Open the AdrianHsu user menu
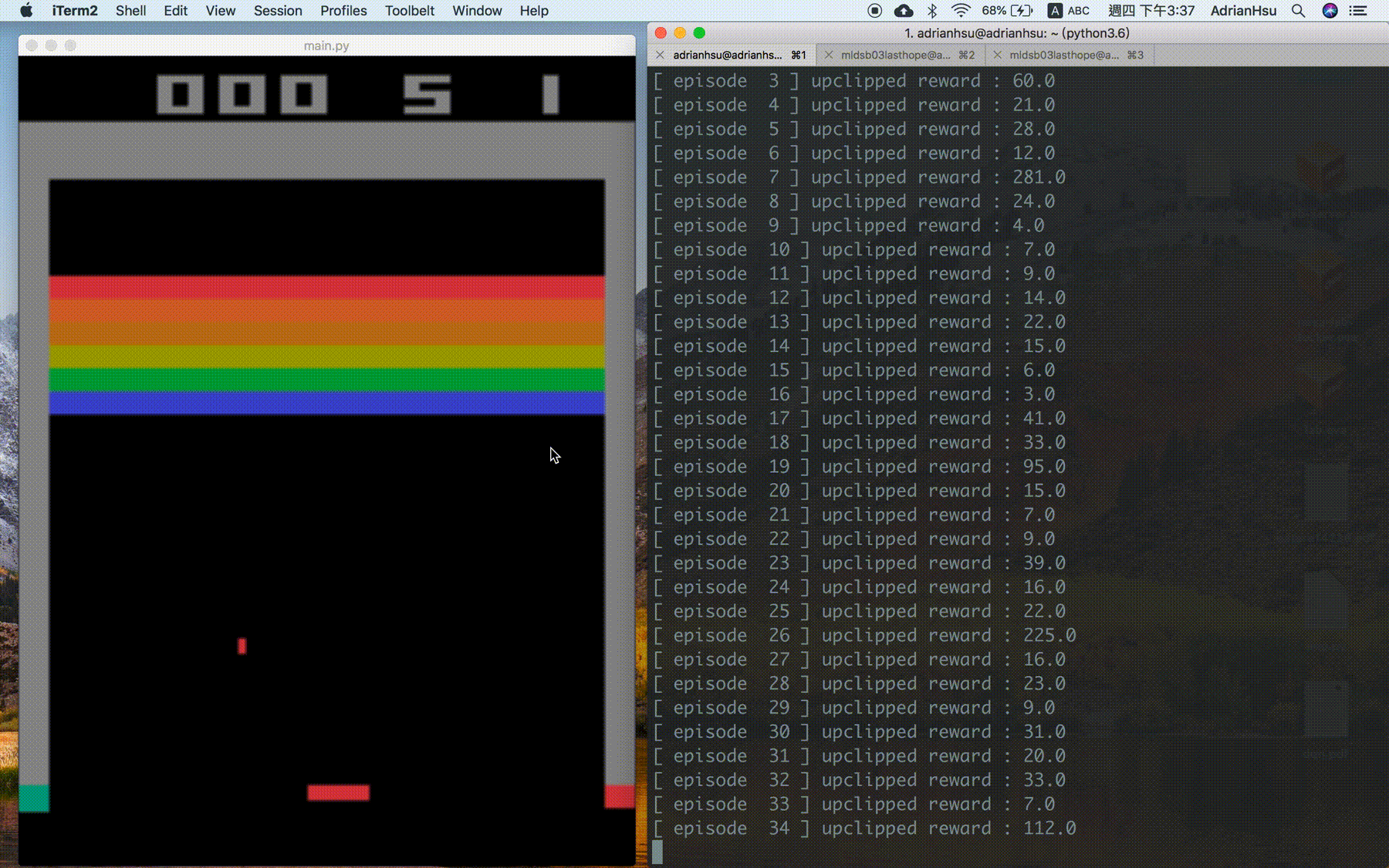Image resolution: width=1389 pixels, height=868 pixels. (x=1243, y=11)
